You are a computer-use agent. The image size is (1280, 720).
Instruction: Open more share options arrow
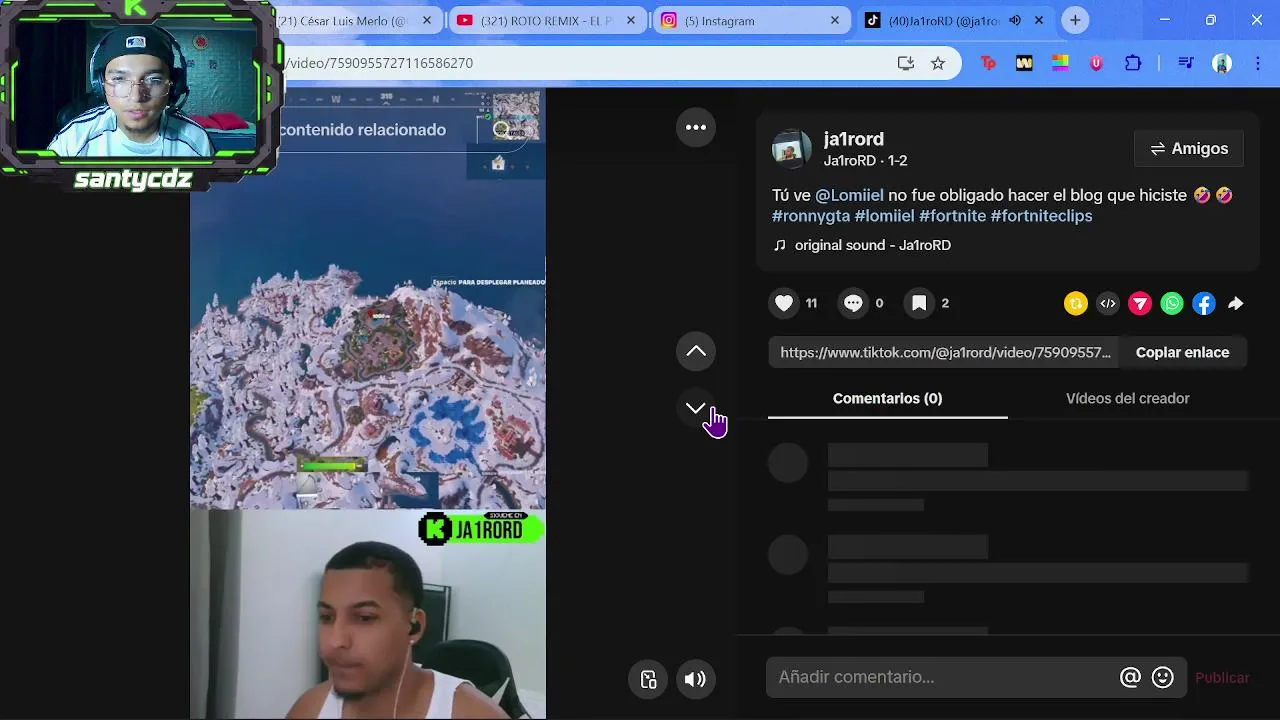coord(1236,304)
